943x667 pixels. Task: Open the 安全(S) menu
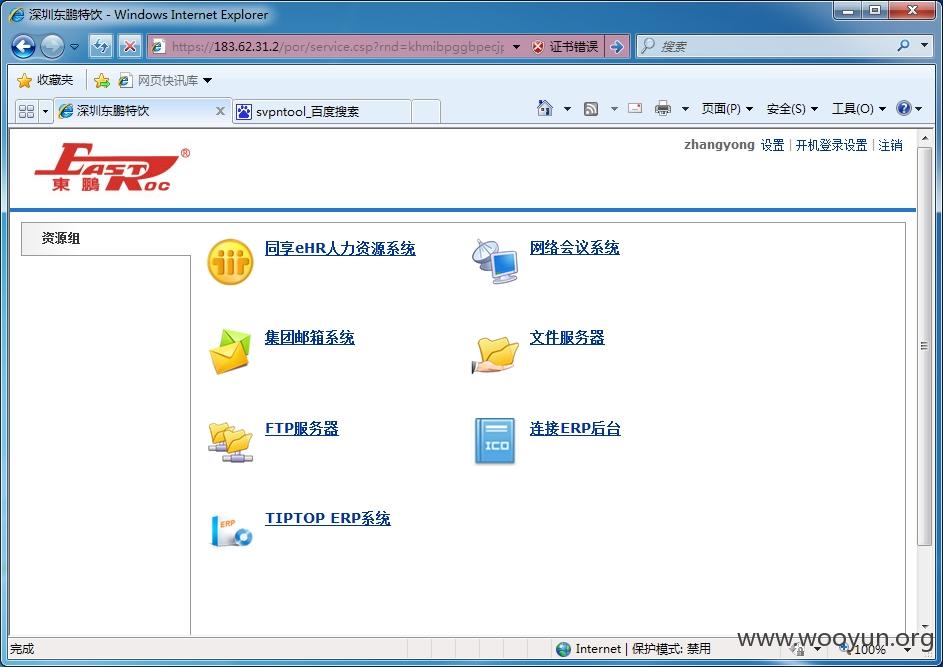[x=792, y=109]
